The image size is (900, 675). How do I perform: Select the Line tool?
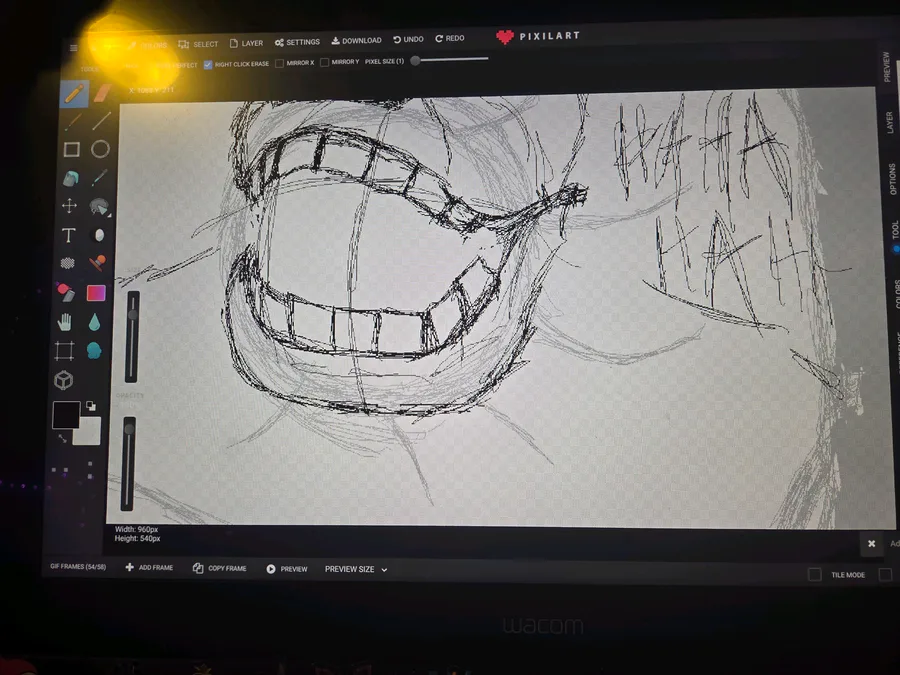[102, 121]
